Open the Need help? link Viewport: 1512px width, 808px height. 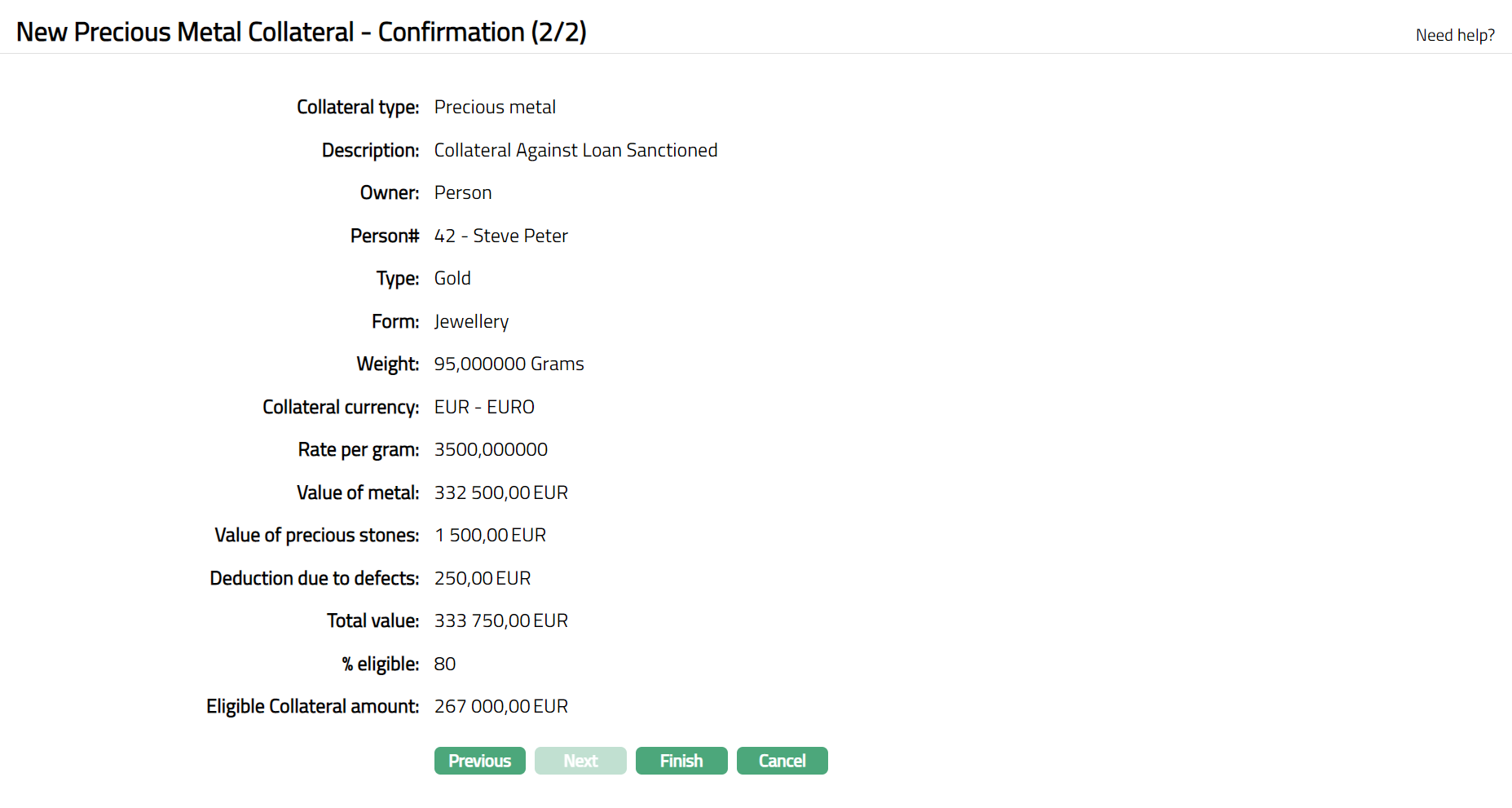tap(1454, 35)
